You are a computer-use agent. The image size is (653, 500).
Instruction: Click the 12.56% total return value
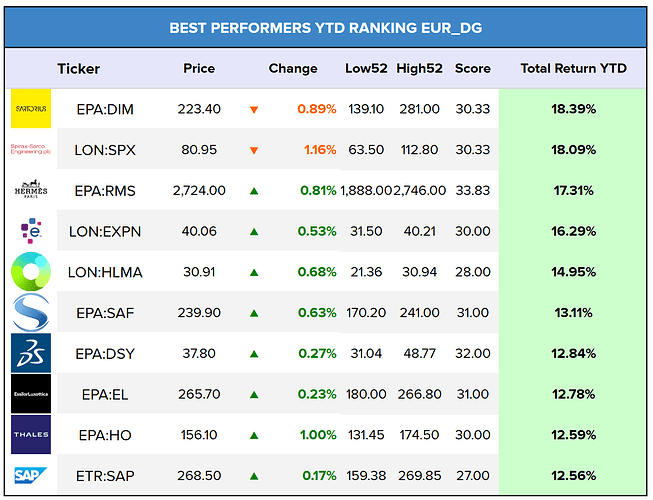(573, 475)
